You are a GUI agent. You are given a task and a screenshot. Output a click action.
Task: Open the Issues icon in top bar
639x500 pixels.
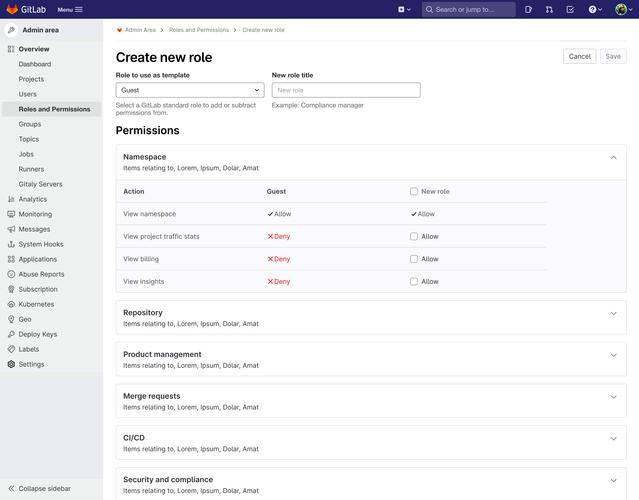528,9
